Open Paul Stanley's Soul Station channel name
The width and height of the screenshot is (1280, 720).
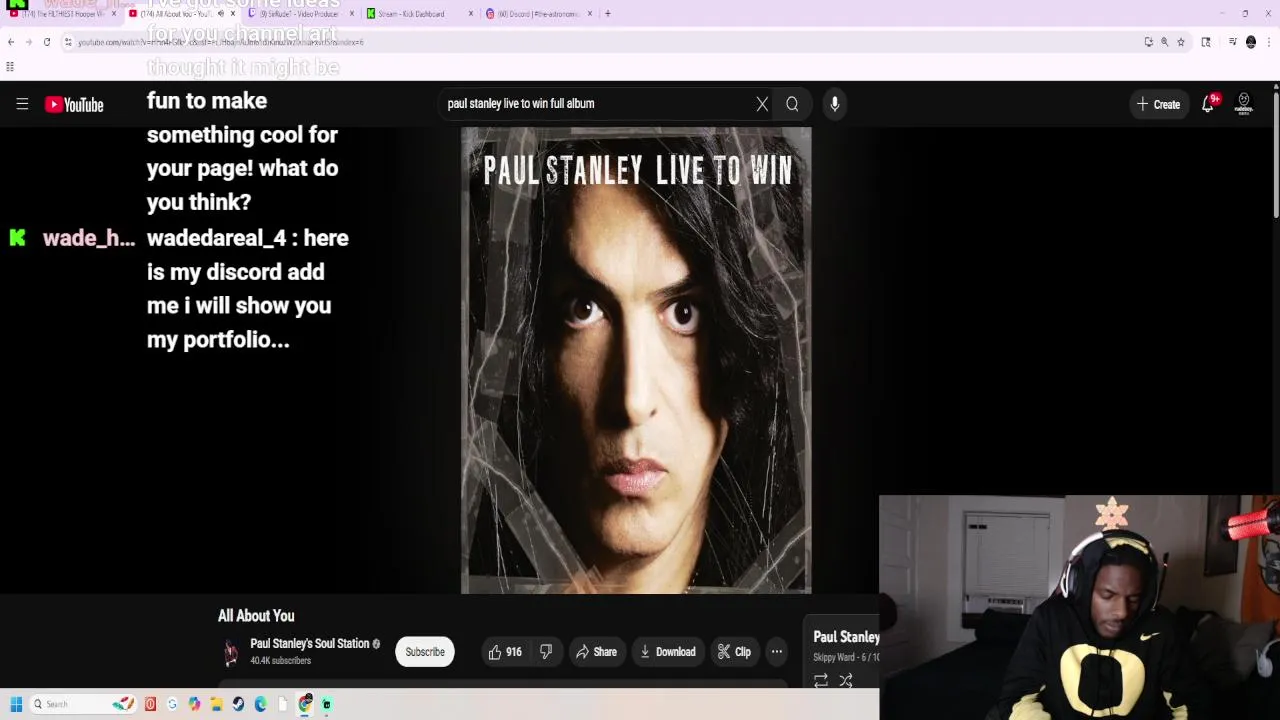[x=310, y=644]
